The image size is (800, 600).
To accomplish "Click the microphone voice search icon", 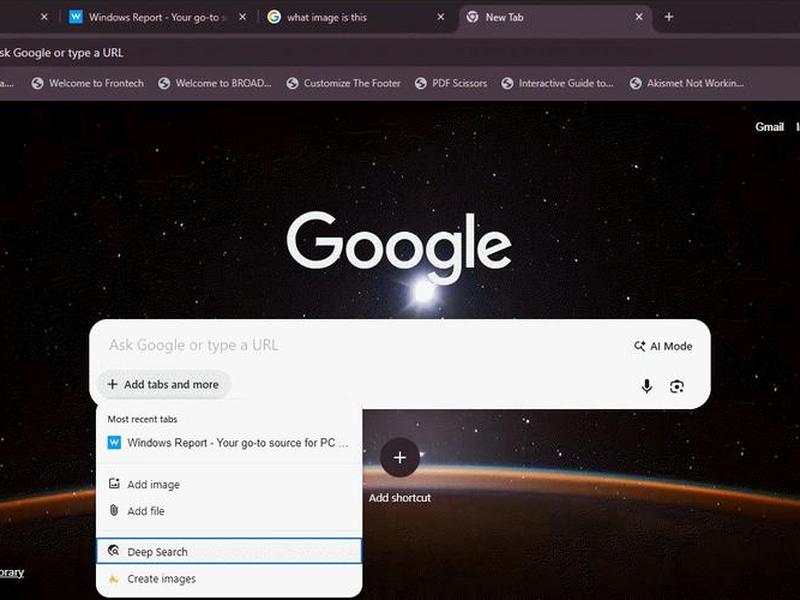I will (x=646, y=386).
